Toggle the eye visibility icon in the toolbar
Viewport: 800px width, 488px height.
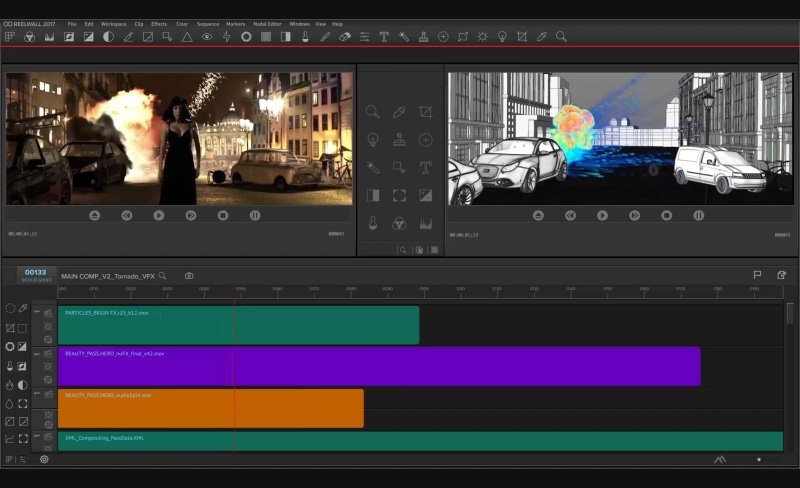(207, 37)
